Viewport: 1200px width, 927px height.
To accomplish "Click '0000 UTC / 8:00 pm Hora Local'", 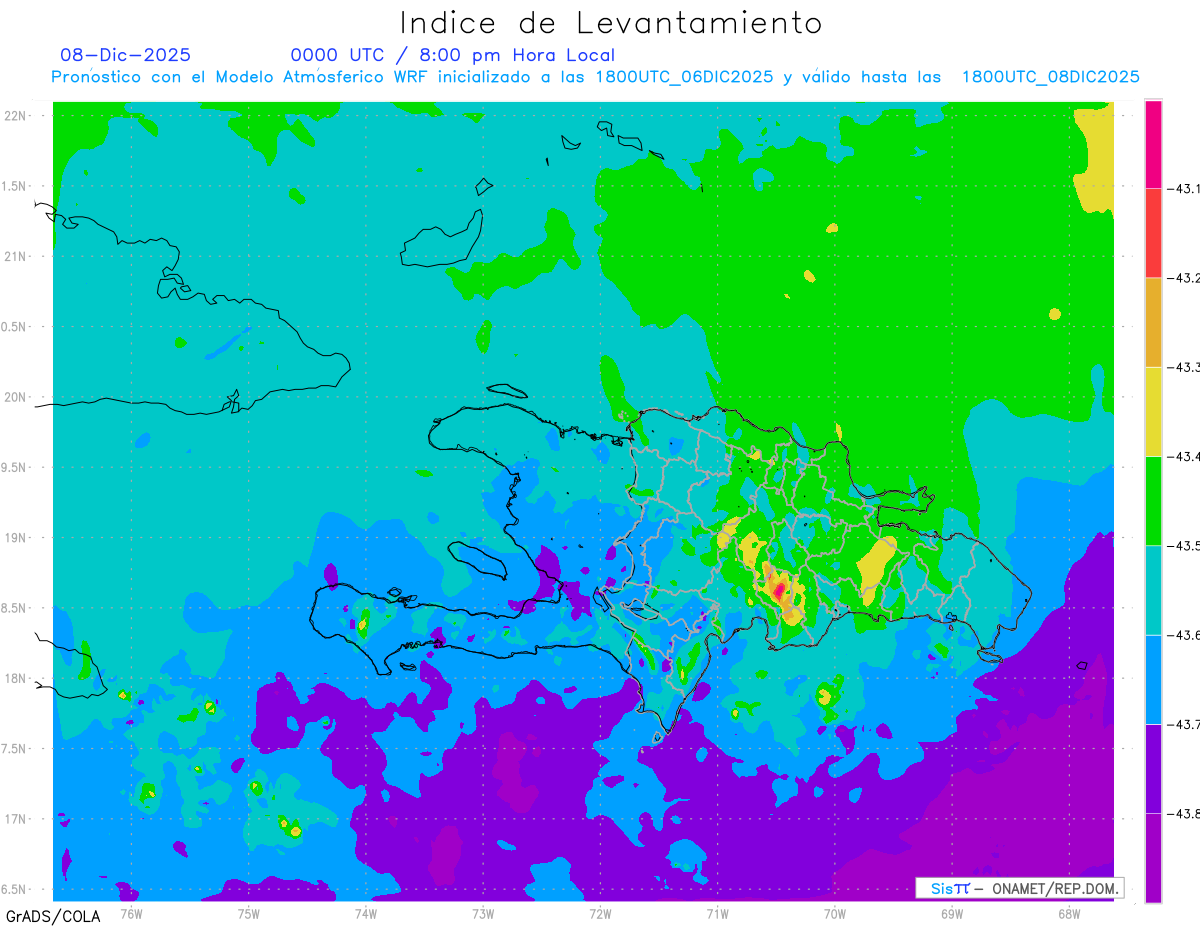I will (x=453, y=55).
